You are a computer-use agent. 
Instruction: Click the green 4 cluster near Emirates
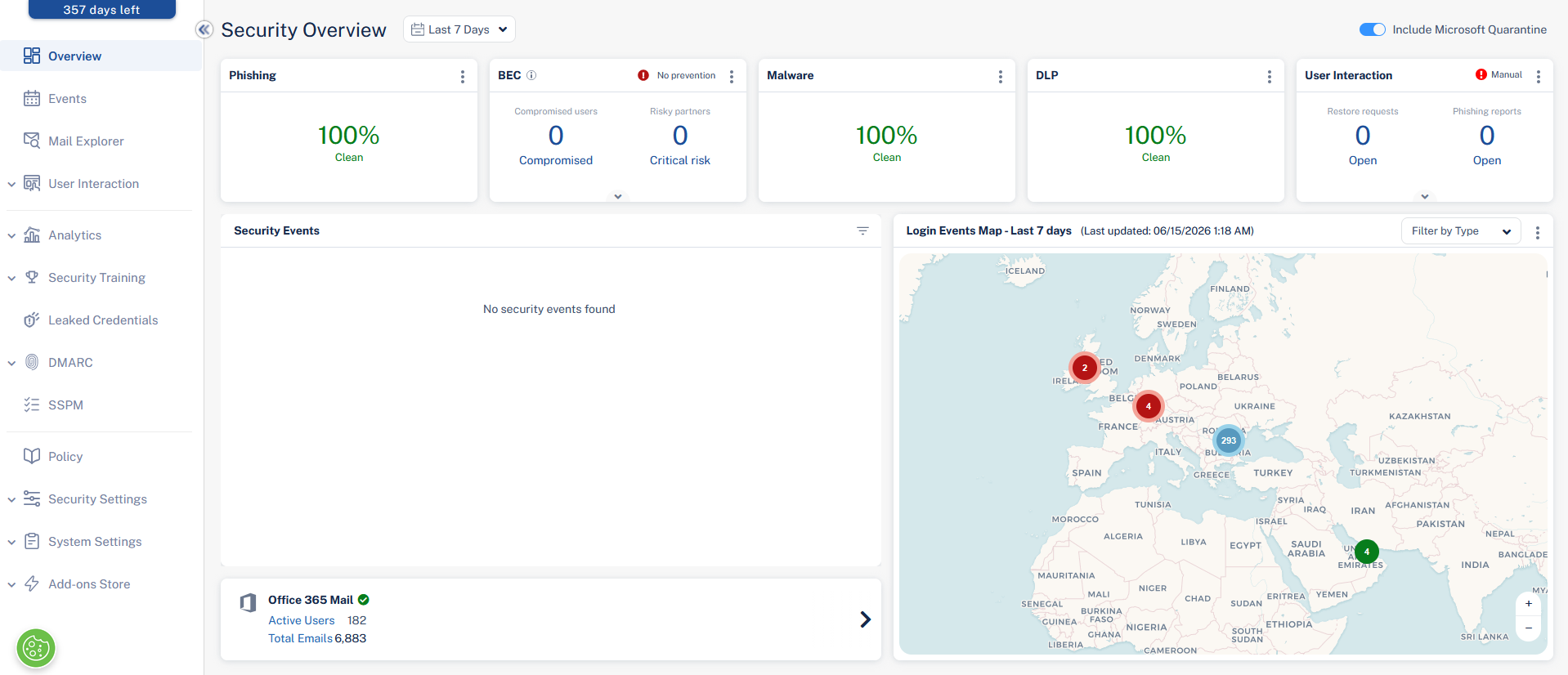pyautogui.click(x=1367, y=552)
